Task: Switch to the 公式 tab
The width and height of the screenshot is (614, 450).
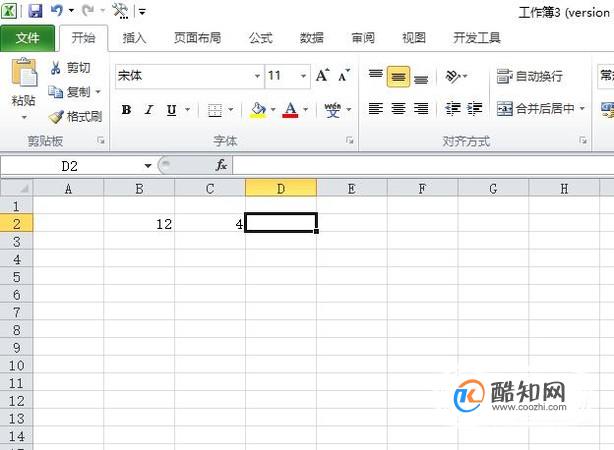Action: [x=261, y=38]
